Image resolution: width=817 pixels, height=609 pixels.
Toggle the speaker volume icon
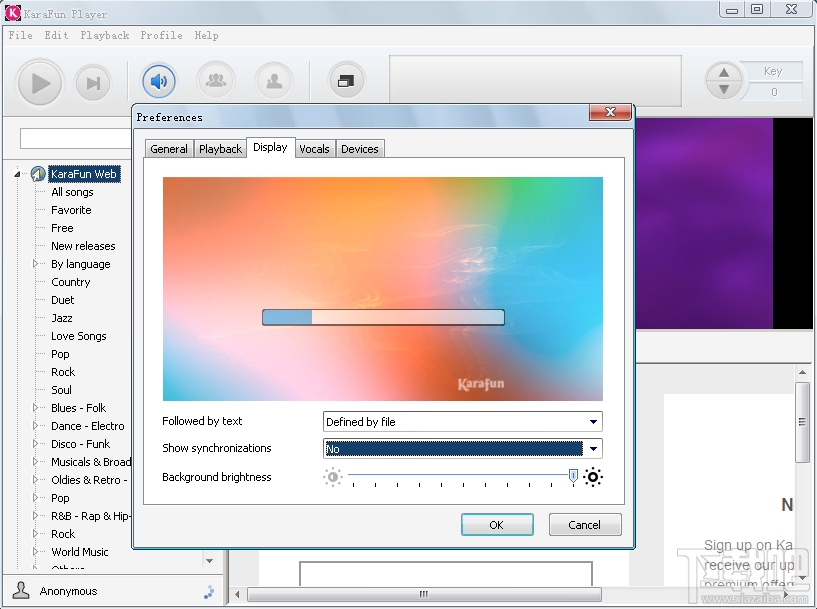tap(159, 81)
